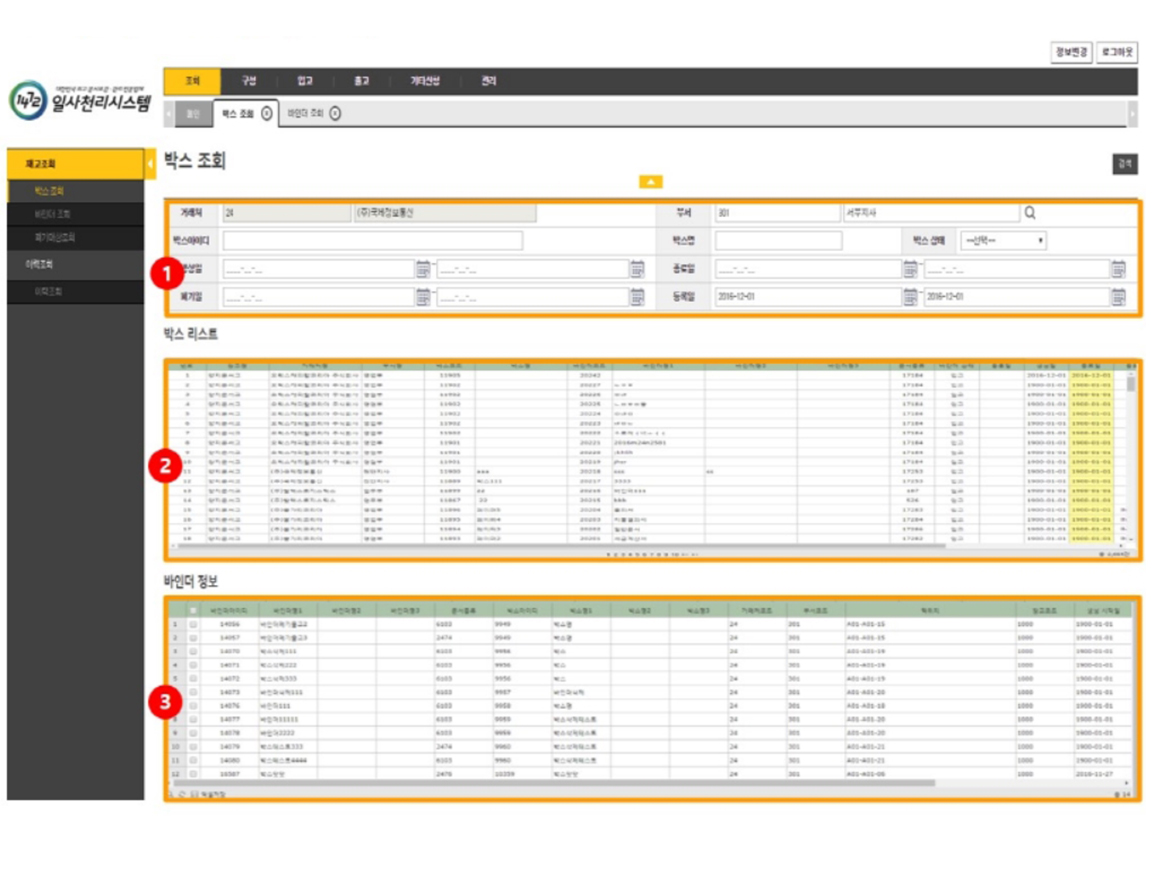Click the tab strip left scroll arrow
Screen dimensions: 1155x875
pyautogui.click(x=169, y=113)
